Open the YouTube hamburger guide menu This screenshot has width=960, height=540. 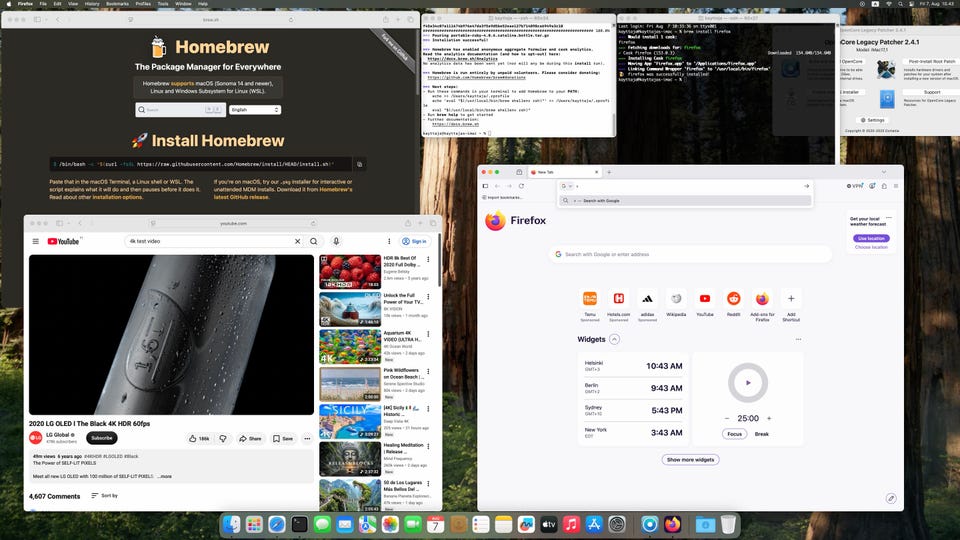(36, 241)
